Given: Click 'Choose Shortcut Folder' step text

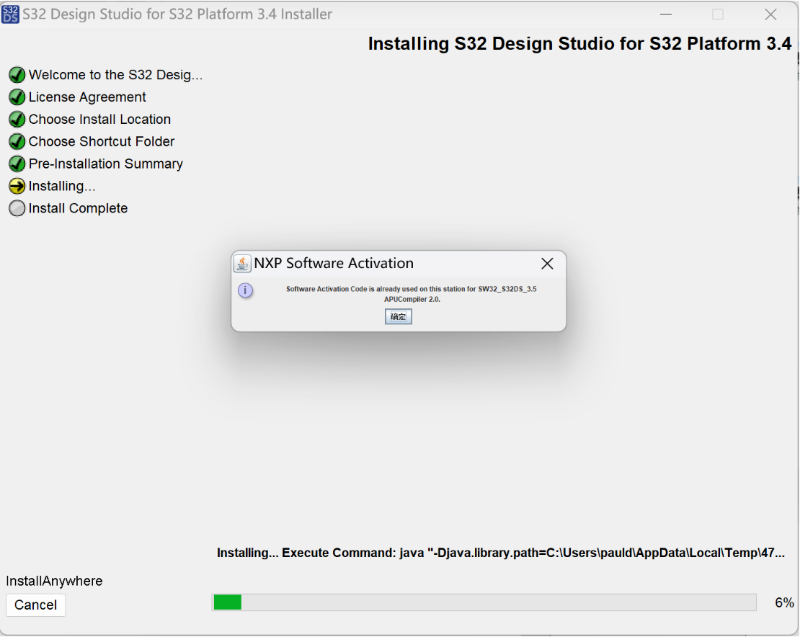Looking at the screenshot, I should tap(102, 141).
